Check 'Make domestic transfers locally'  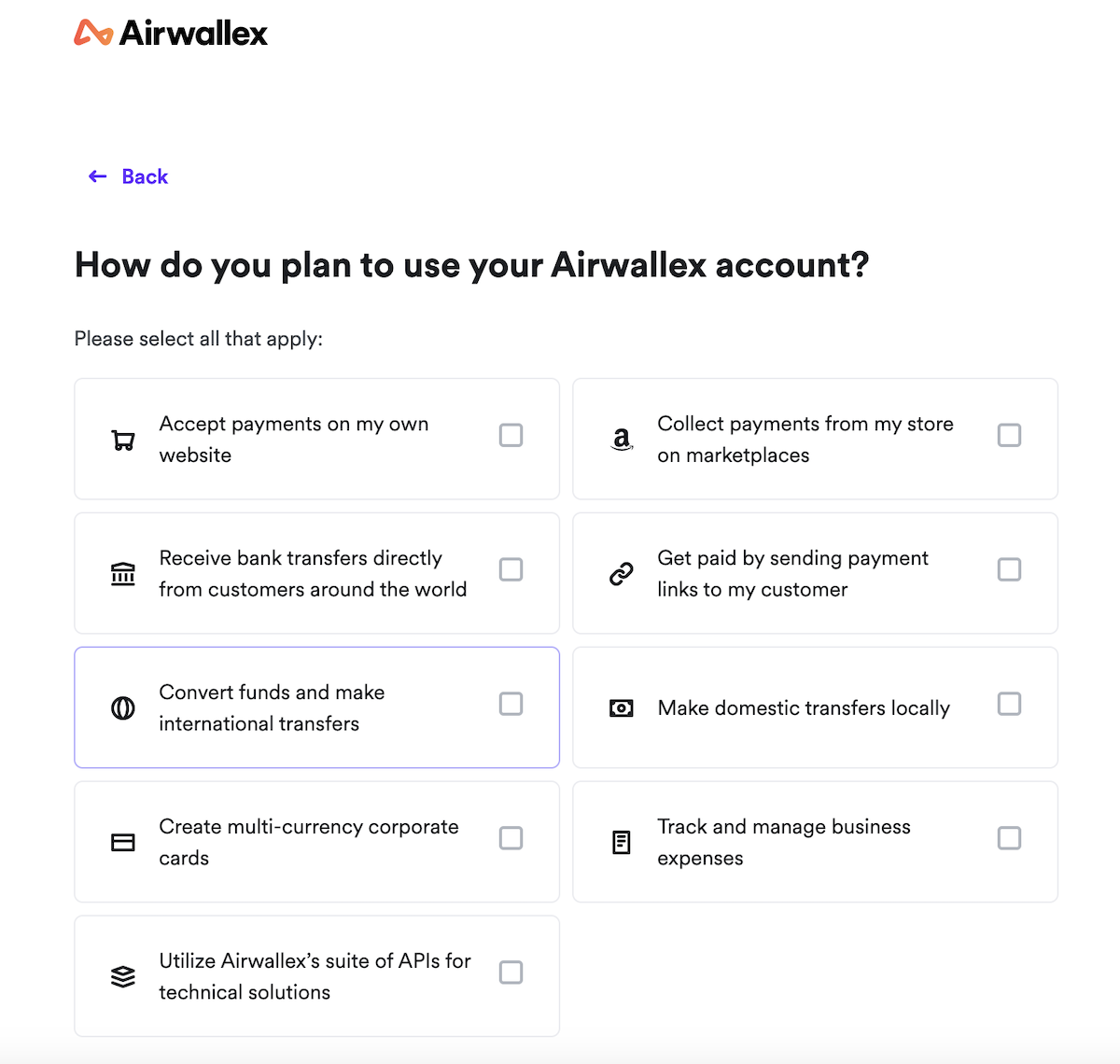(1009, 704)
